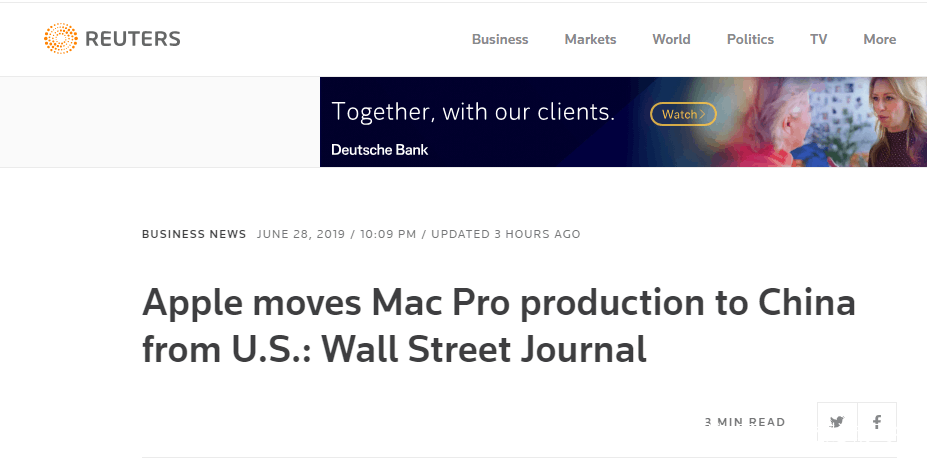
Task: Click the JUNE 28, 2019 publish date
Action: [x=300, y=234]
